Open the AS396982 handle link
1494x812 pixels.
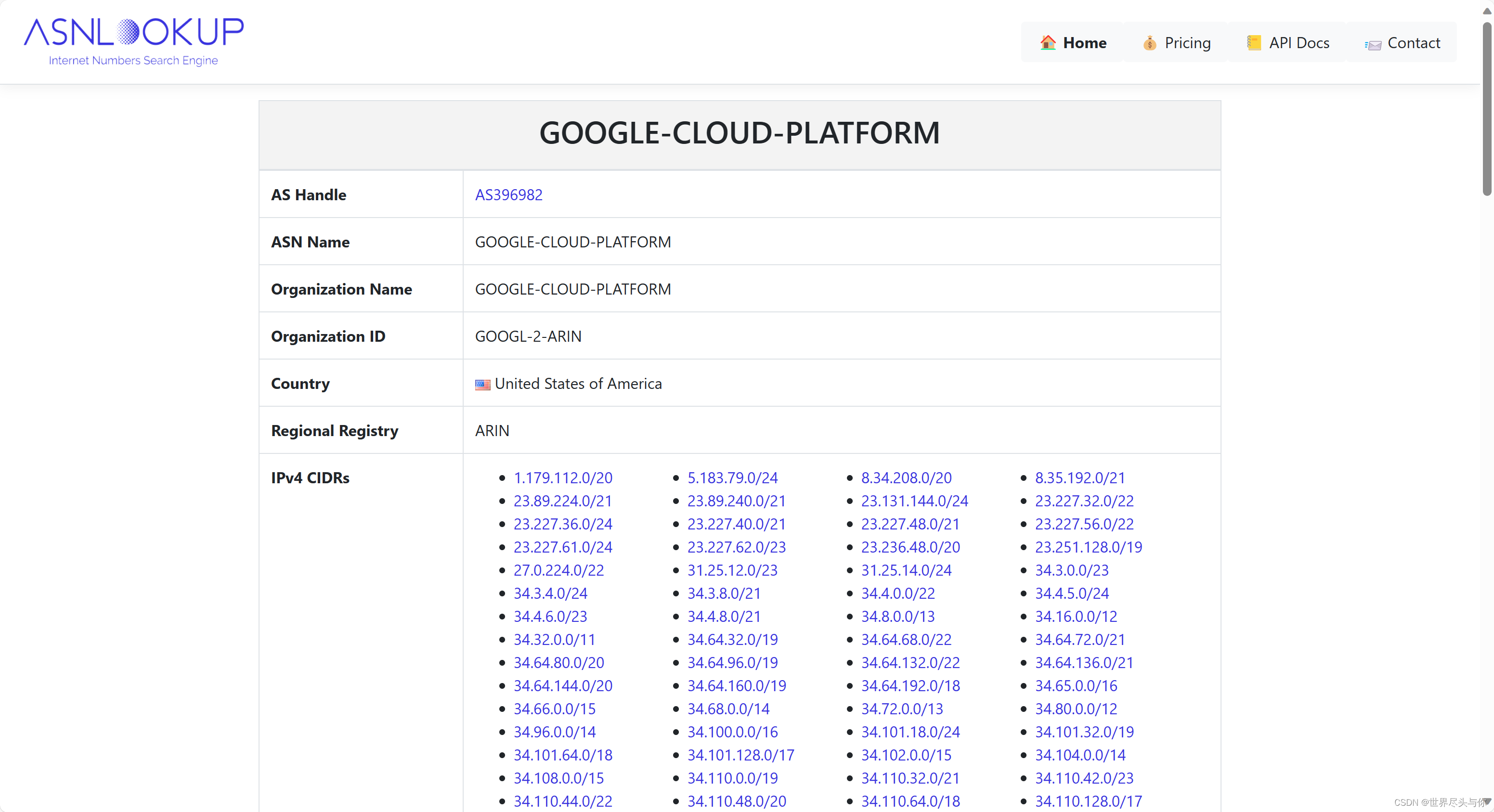click(x=508, y=195)
